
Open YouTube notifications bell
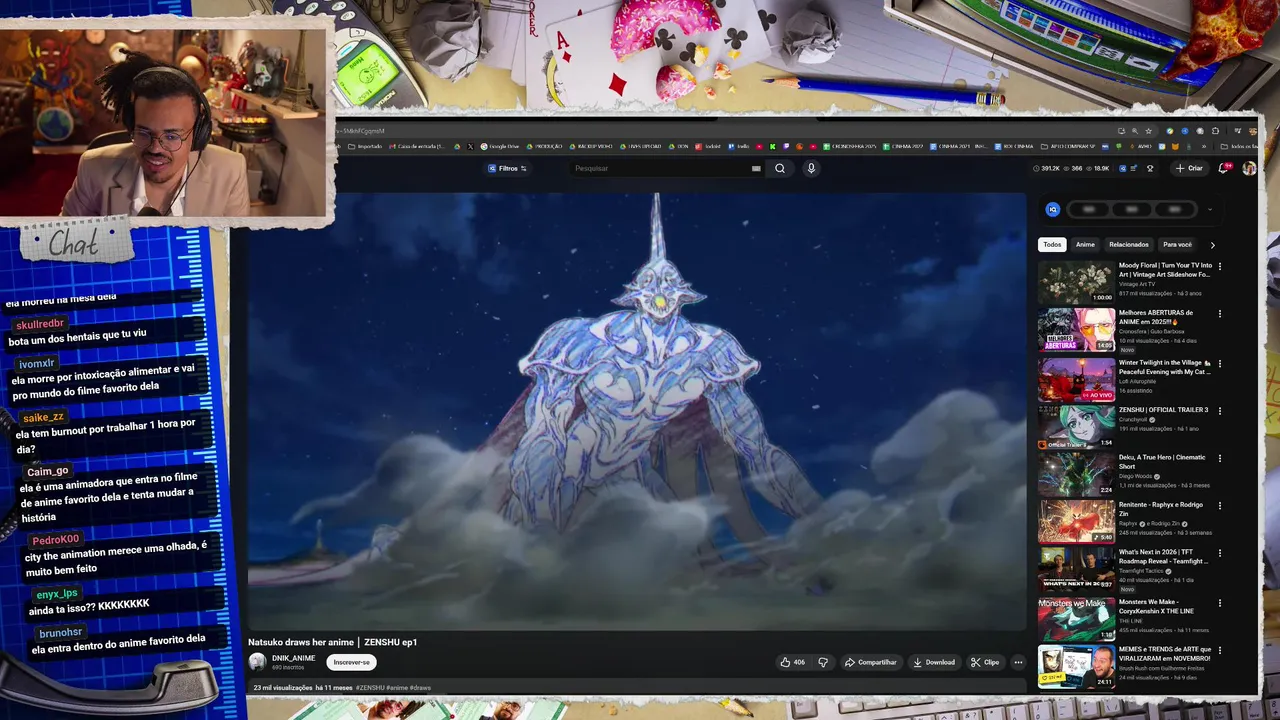tap(1223, 168)
